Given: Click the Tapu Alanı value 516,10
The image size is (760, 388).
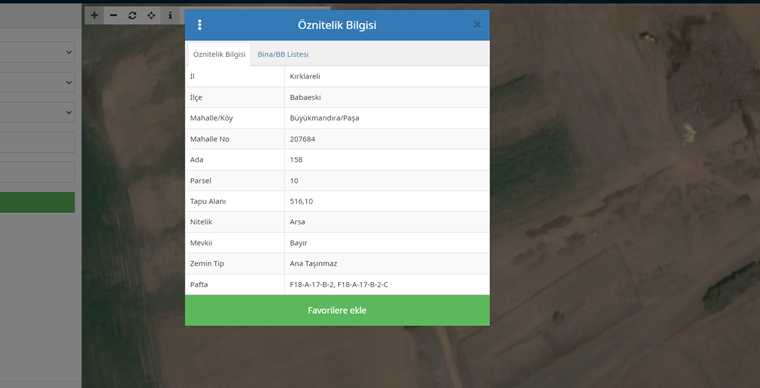Looking at the screenshot, I should pos(301,202).
